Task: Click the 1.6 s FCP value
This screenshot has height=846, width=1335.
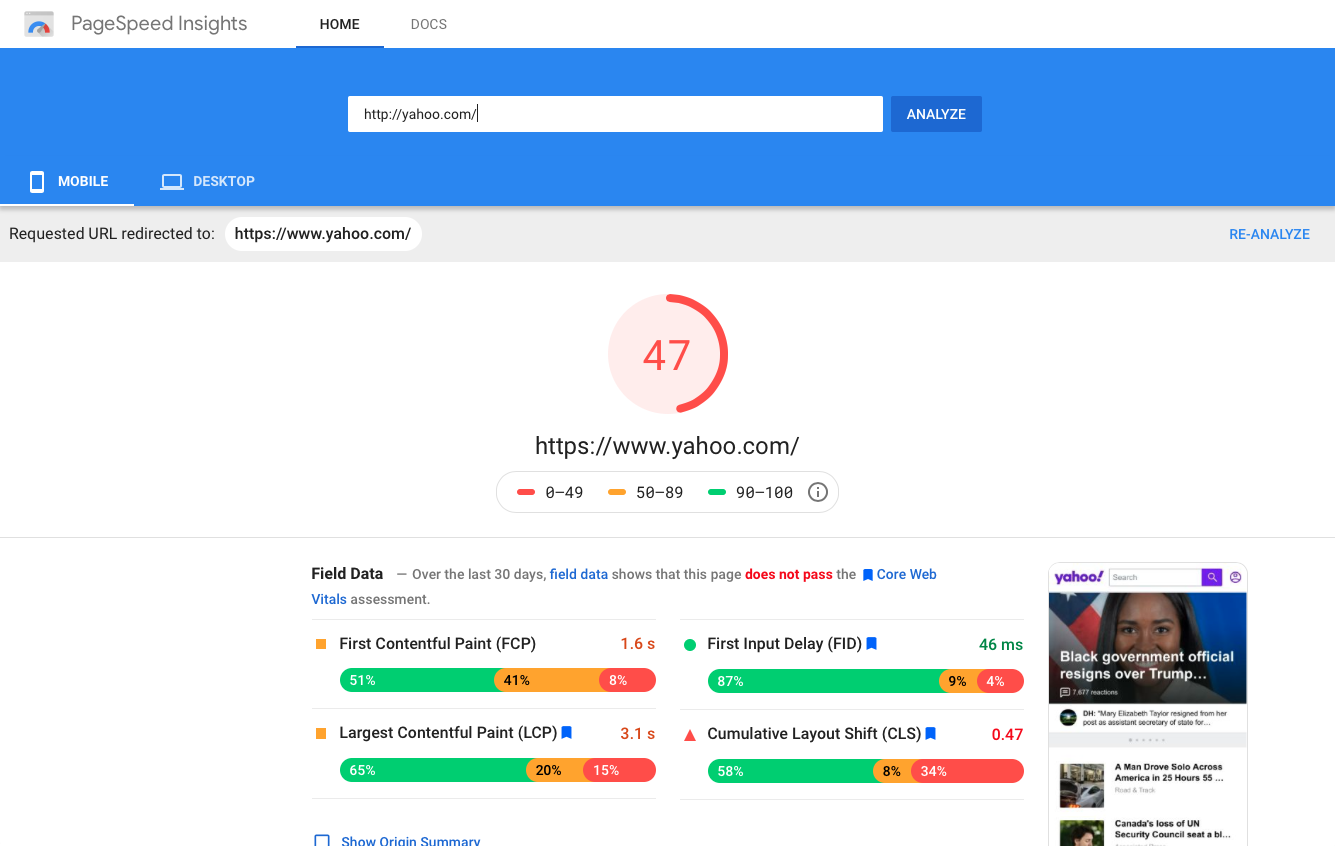Action: [638, 644]
